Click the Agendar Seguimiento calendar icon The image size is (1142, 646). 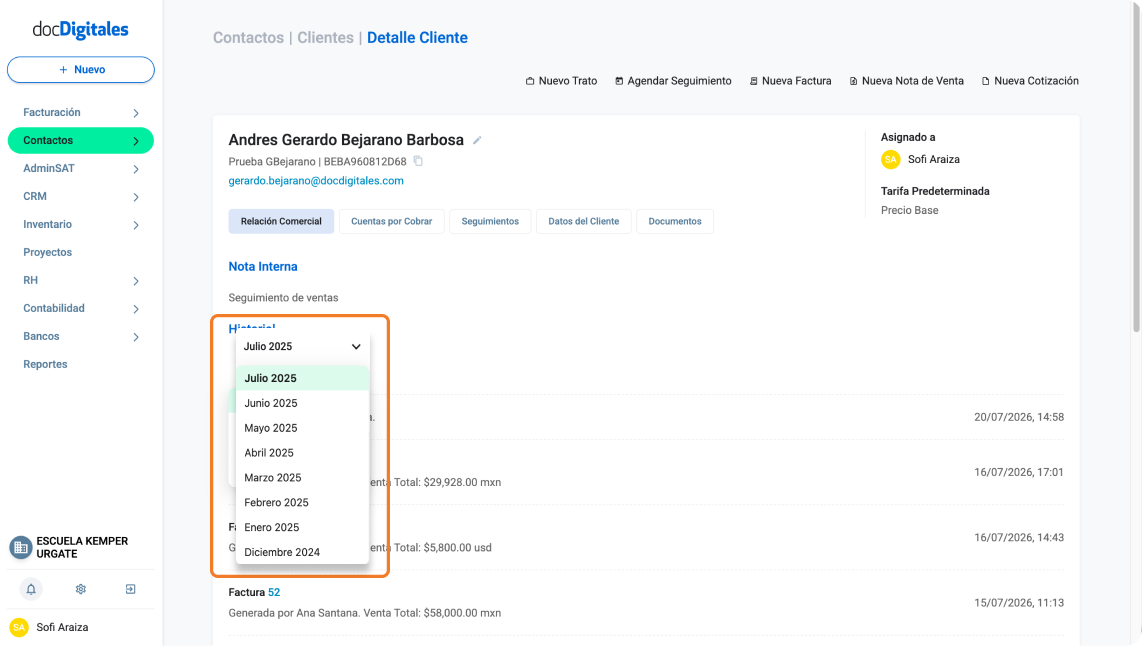[x=619, y=81]
